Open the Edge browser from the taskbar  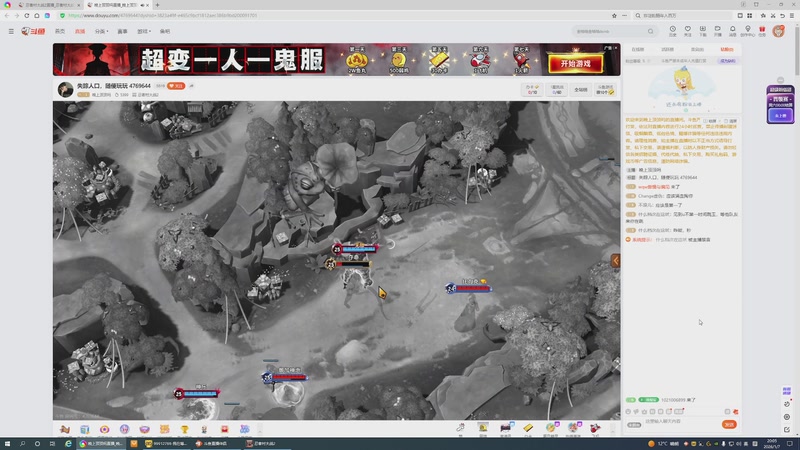68,444
